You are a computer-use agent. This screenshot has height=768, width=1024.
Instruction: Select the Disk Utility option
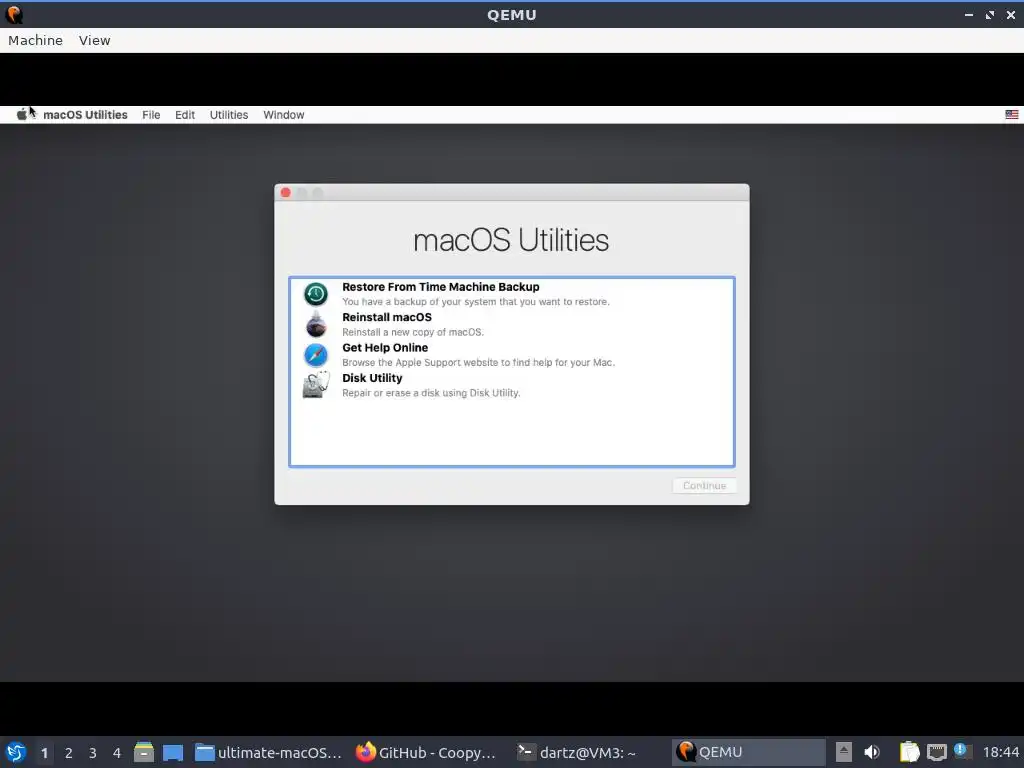click(x=512, y=385)
